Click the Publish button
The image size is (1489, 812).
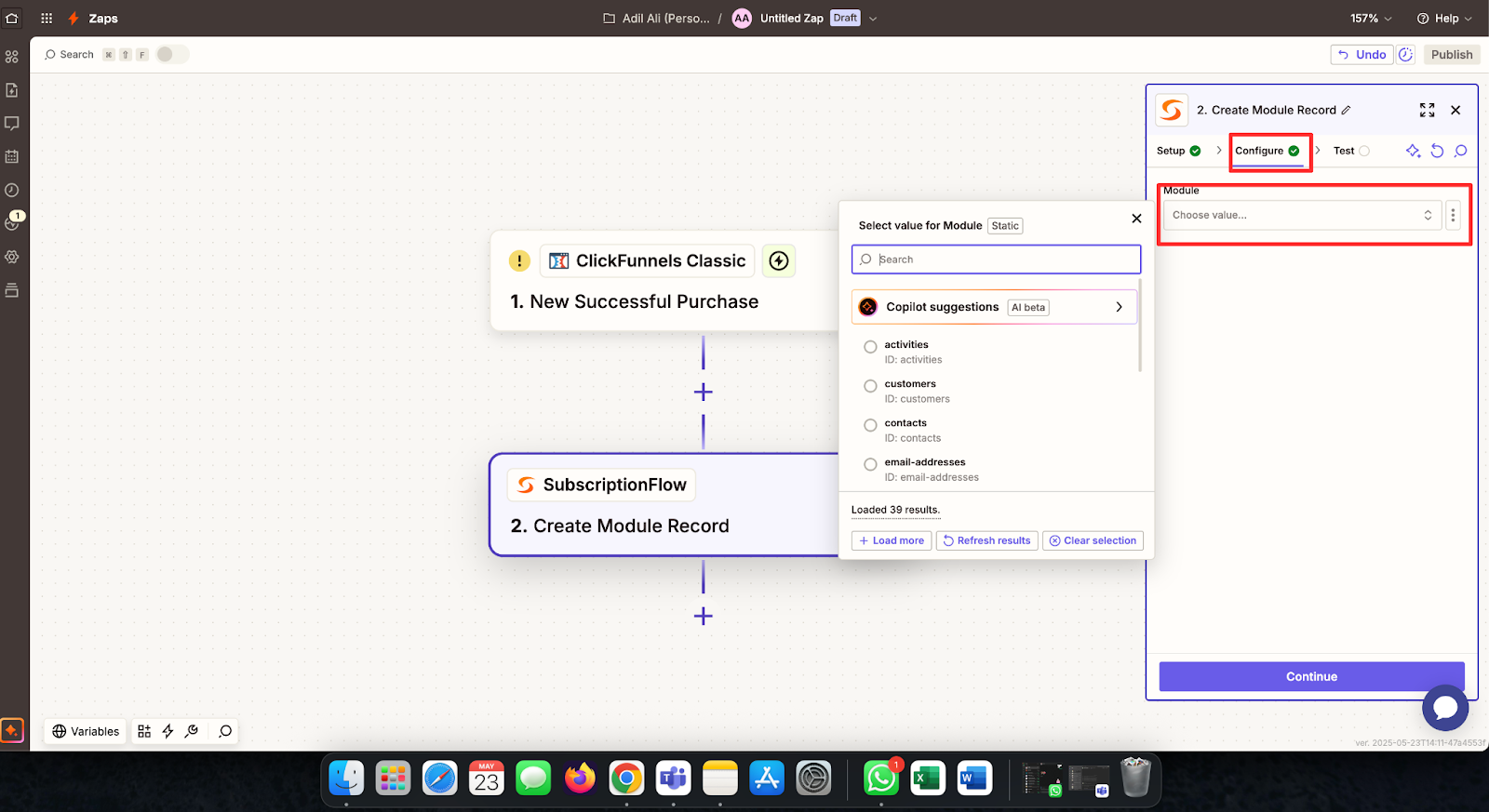(1452, 55)
